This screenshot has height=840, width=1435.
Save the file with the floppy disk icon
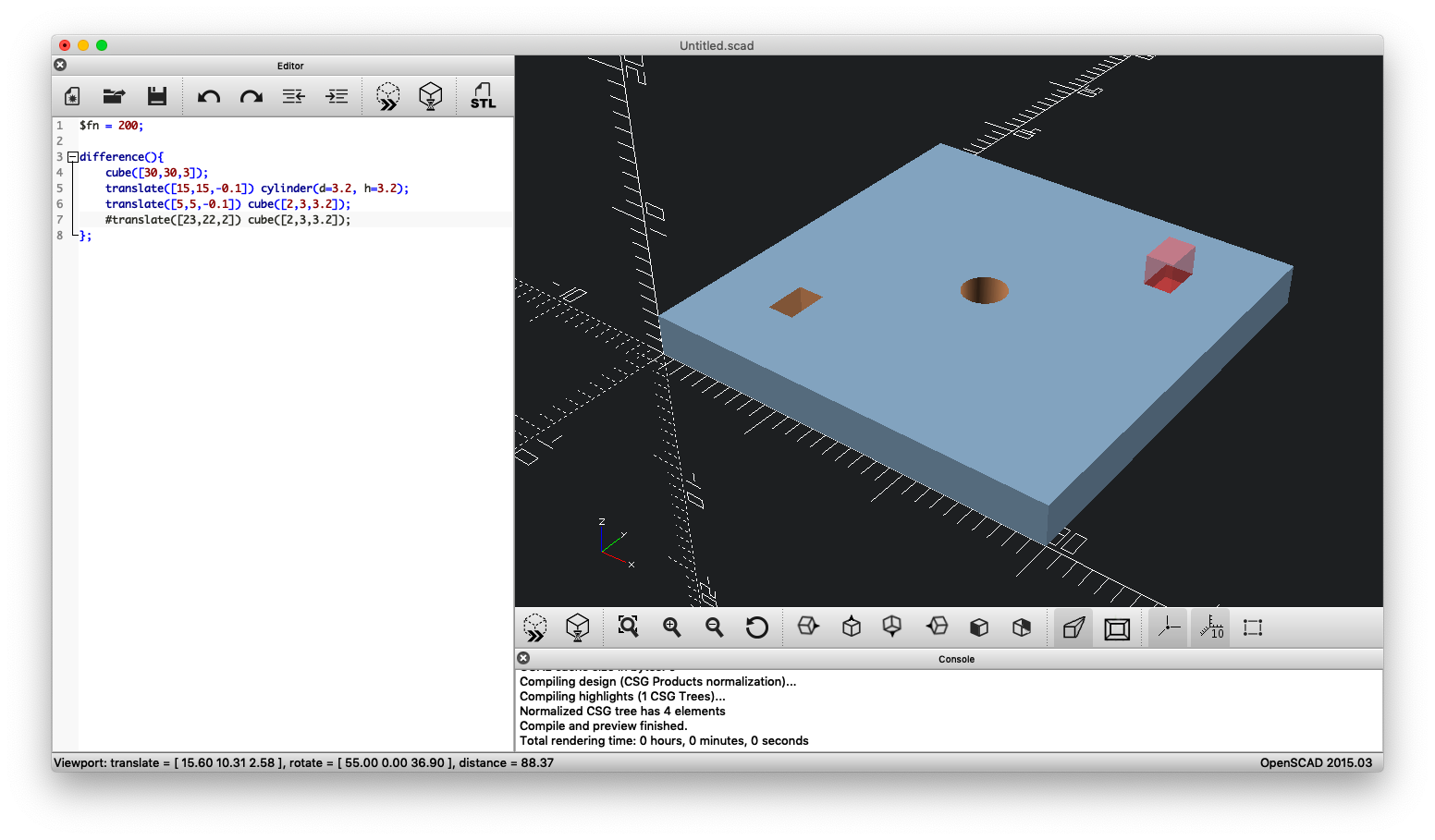pyautogui.click(x=157, y=96)
